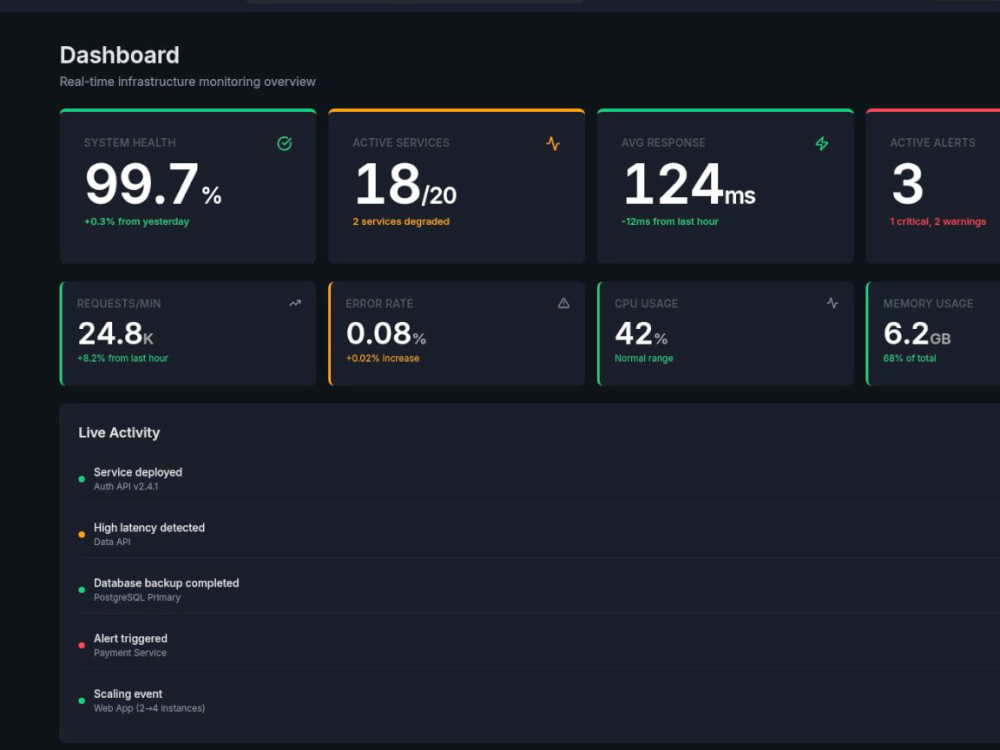
Task: Open the Avg Response 124ms value
Action: pyautogui.click(x=689, y=184)
